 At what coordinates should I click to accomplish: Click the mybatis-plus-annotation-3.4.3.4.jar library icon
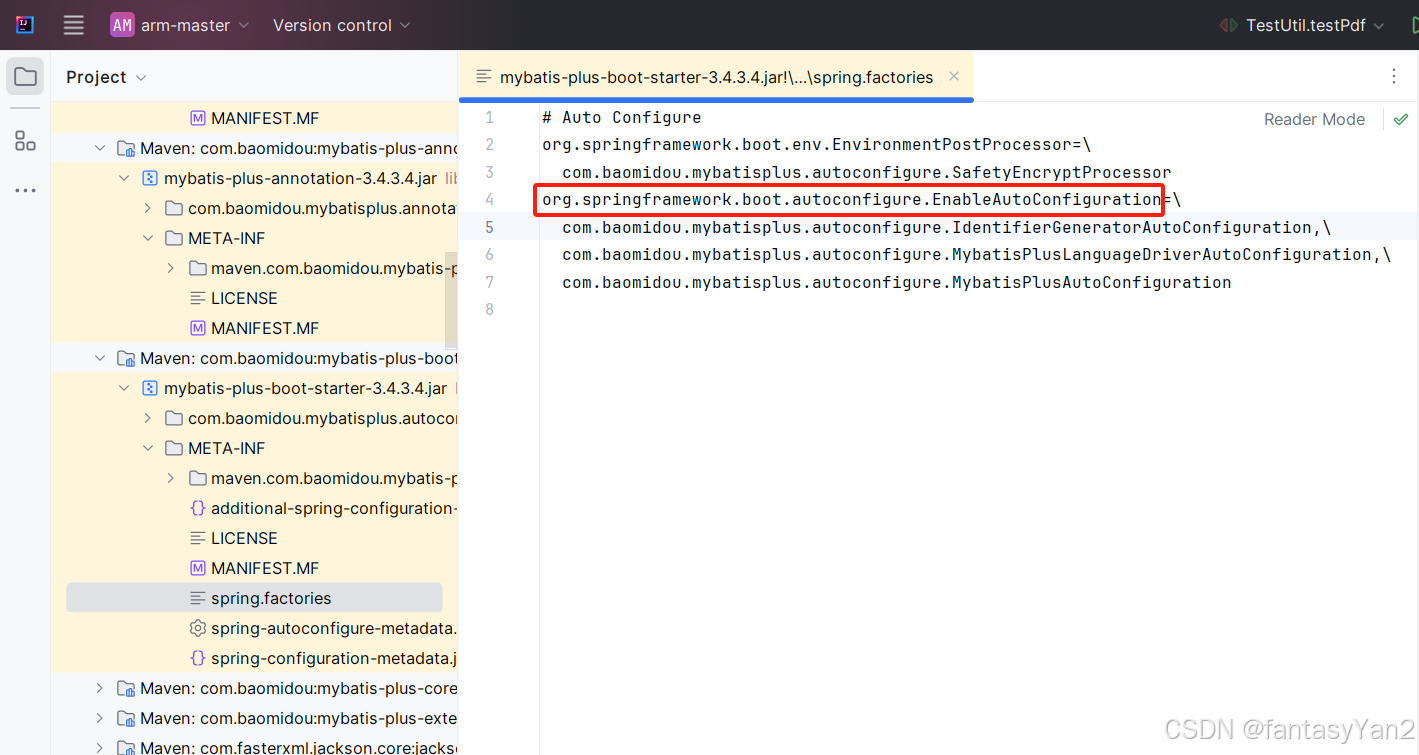(150, 178)
